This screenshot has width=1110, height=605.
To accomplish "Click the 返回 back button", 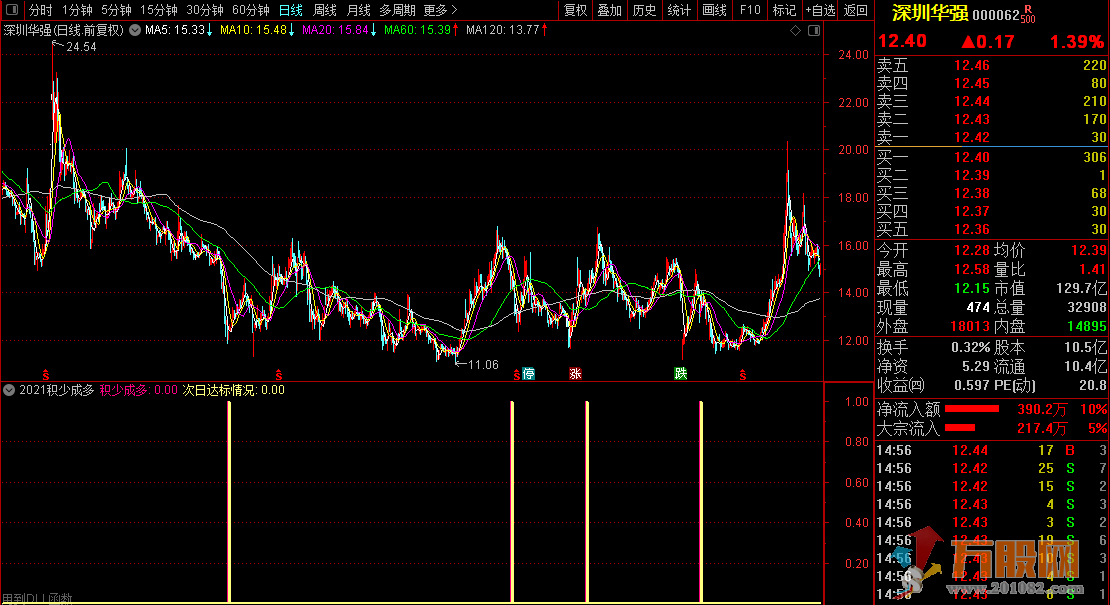I will point(855,10).
